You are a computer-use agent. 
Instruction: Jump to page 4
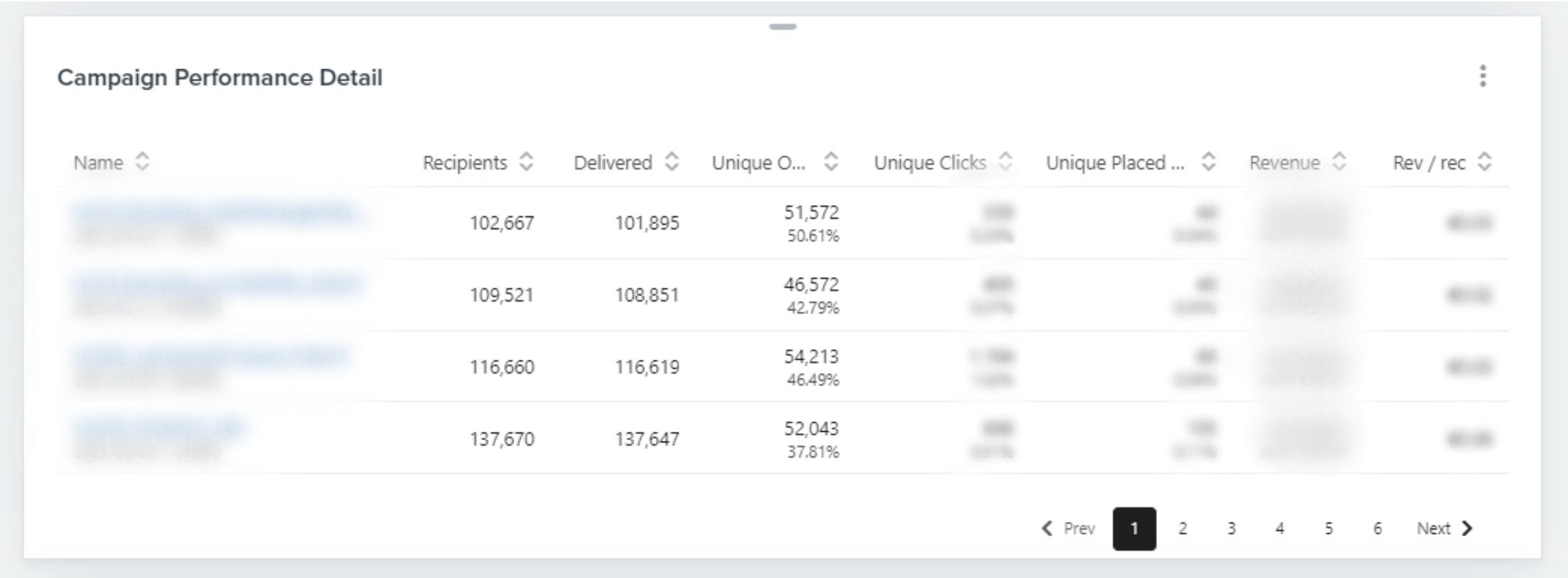[x=1280, y=528]
